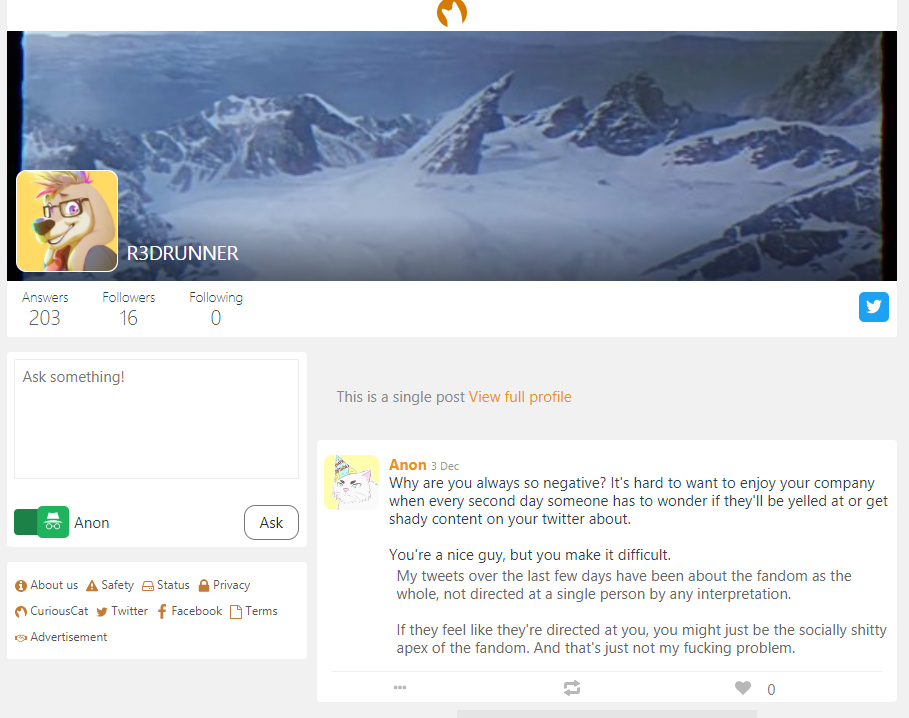View the Answers count tab
The image size is (909, 718).
[x=45, y=309]
